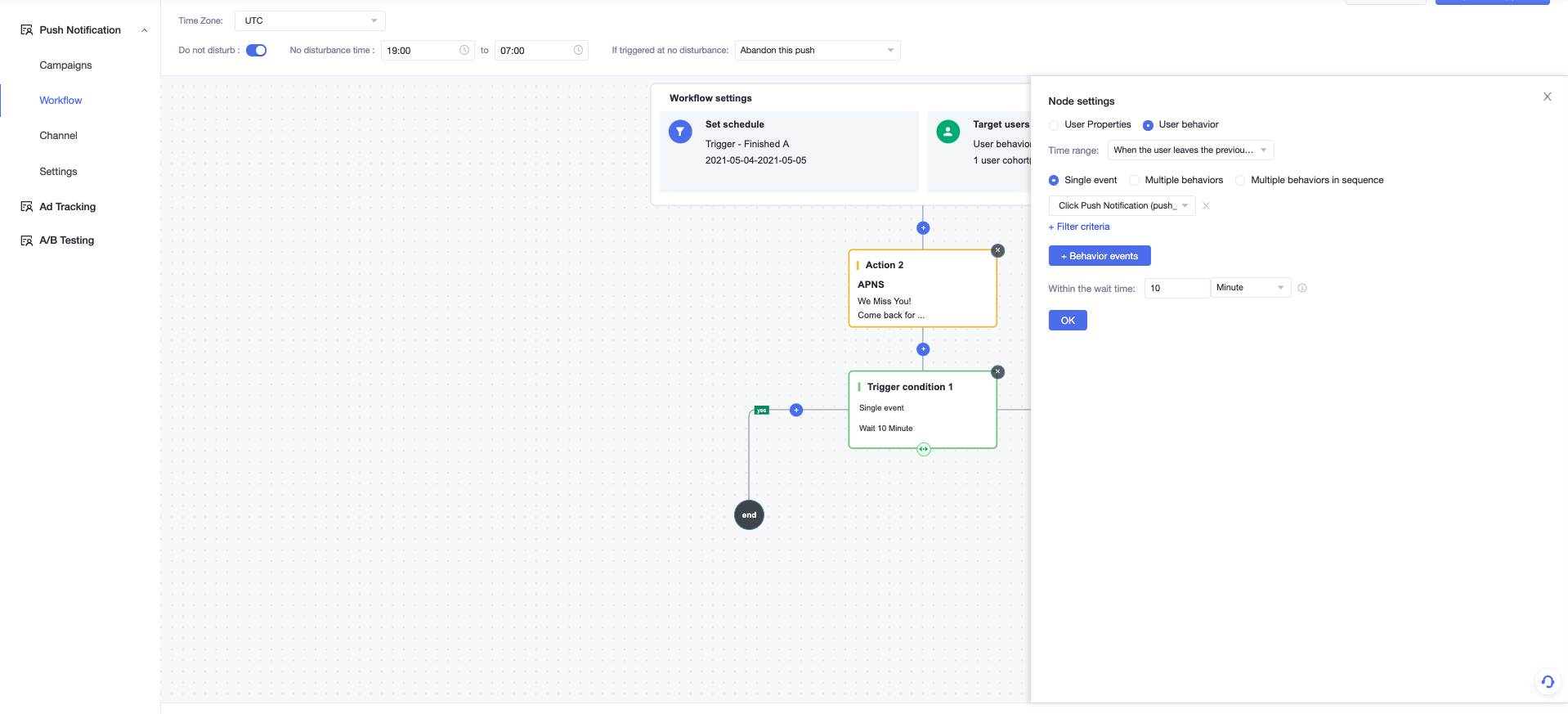
Task: Click plus icon on the yes branch
Action: coord(796,410)
